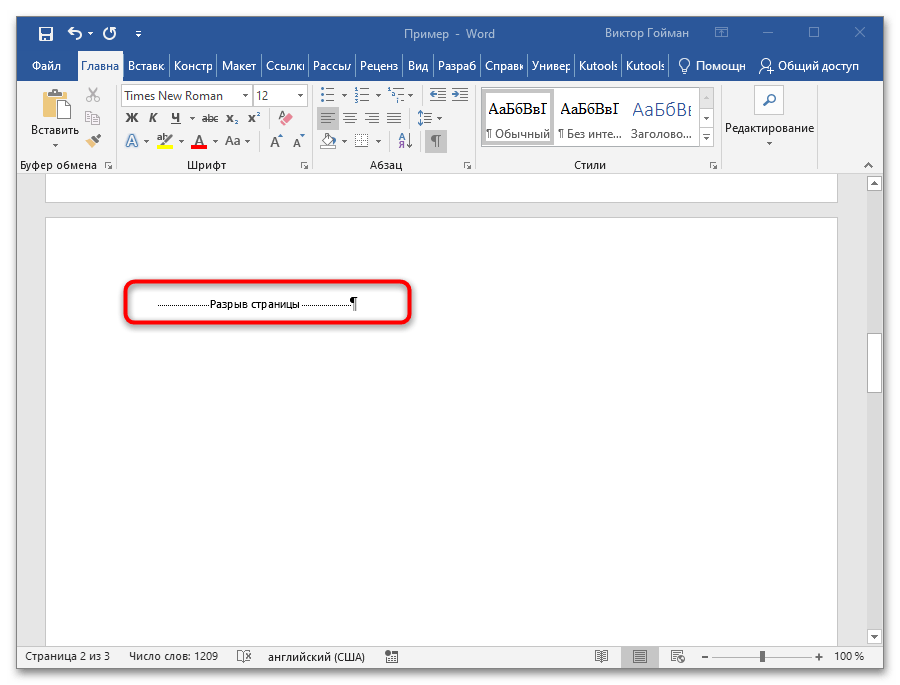This screenshot has height=685, width=900.
Task: Apply the Обычный style
Action: (518, 118)
